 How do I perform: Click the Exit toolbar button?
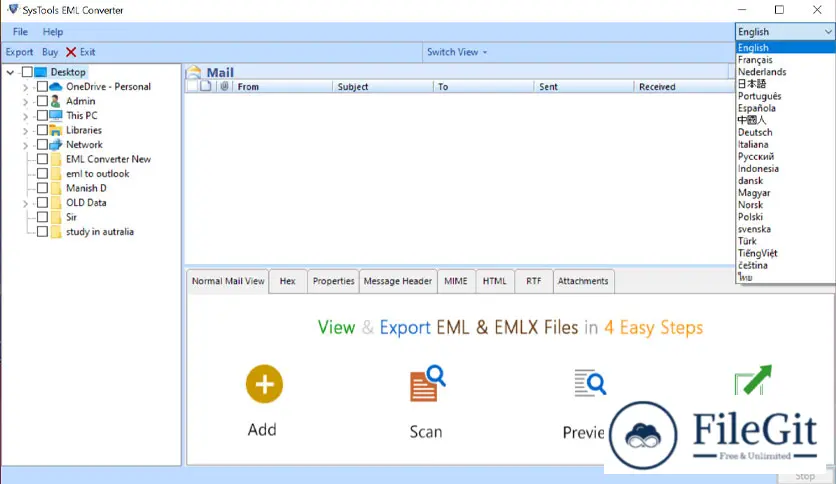(81, 52)
